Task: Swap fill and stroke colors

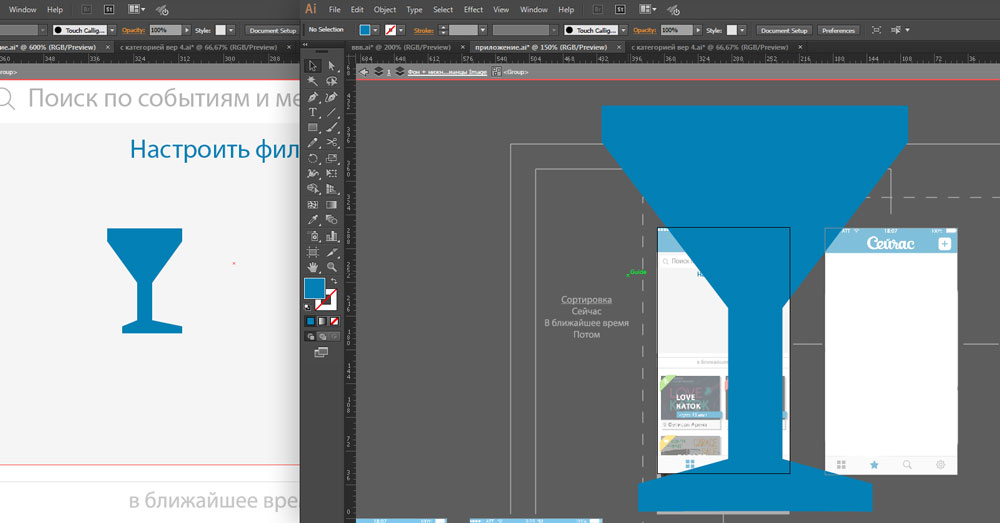Action: click(x=334, y=281)
